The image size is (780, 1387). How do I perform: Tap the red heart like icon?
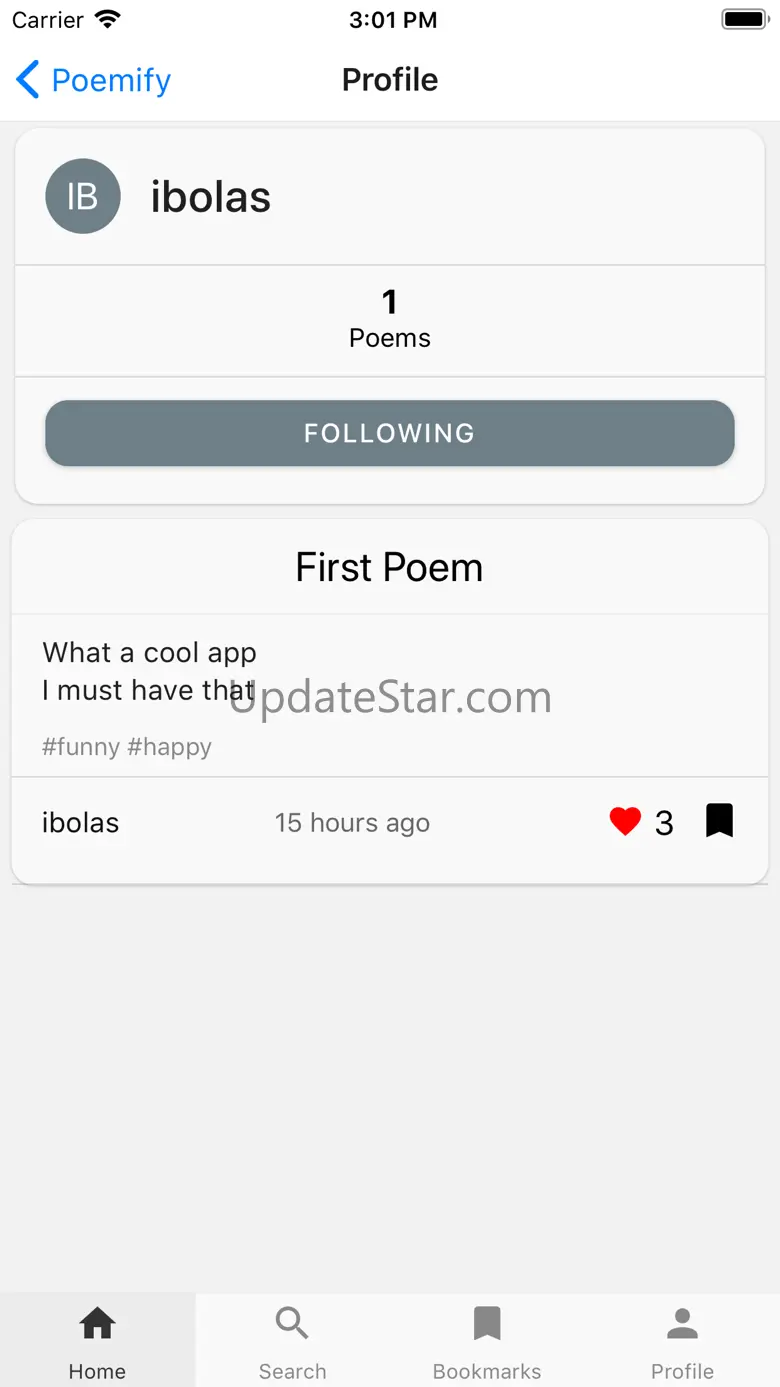625,822
